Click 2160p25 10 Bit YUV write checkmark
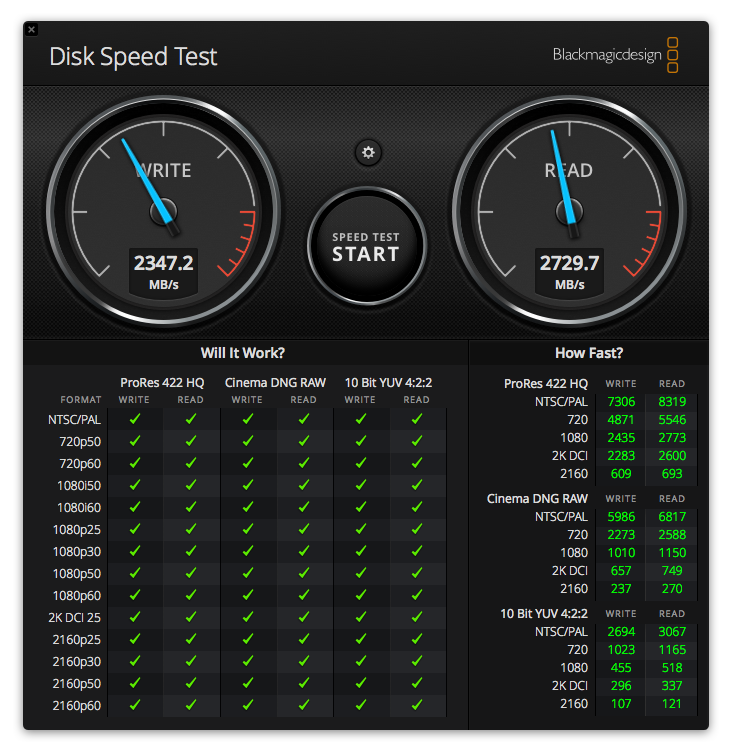 (x=361, y=639)
